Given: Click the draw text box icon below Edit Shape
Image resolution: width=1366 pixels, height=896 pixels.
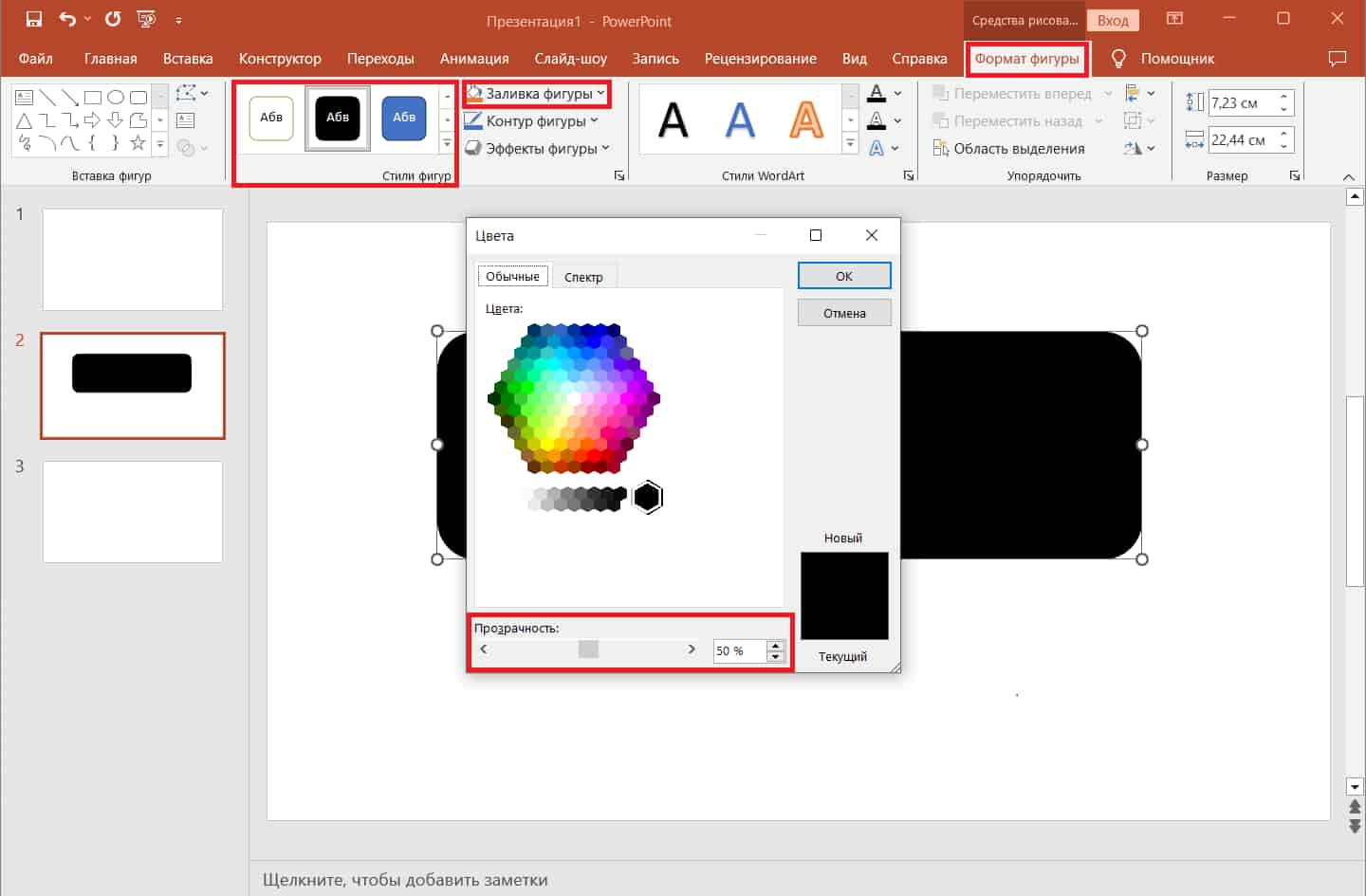Looking at the screenshot, I should click(x=186, y=120).
